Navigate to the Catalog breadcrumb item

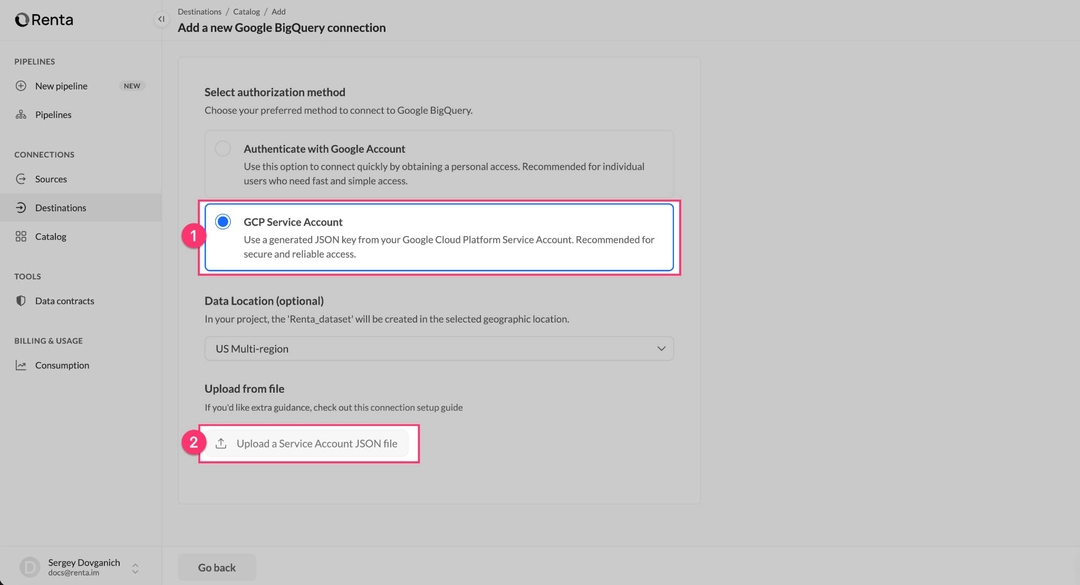[246, 11]
